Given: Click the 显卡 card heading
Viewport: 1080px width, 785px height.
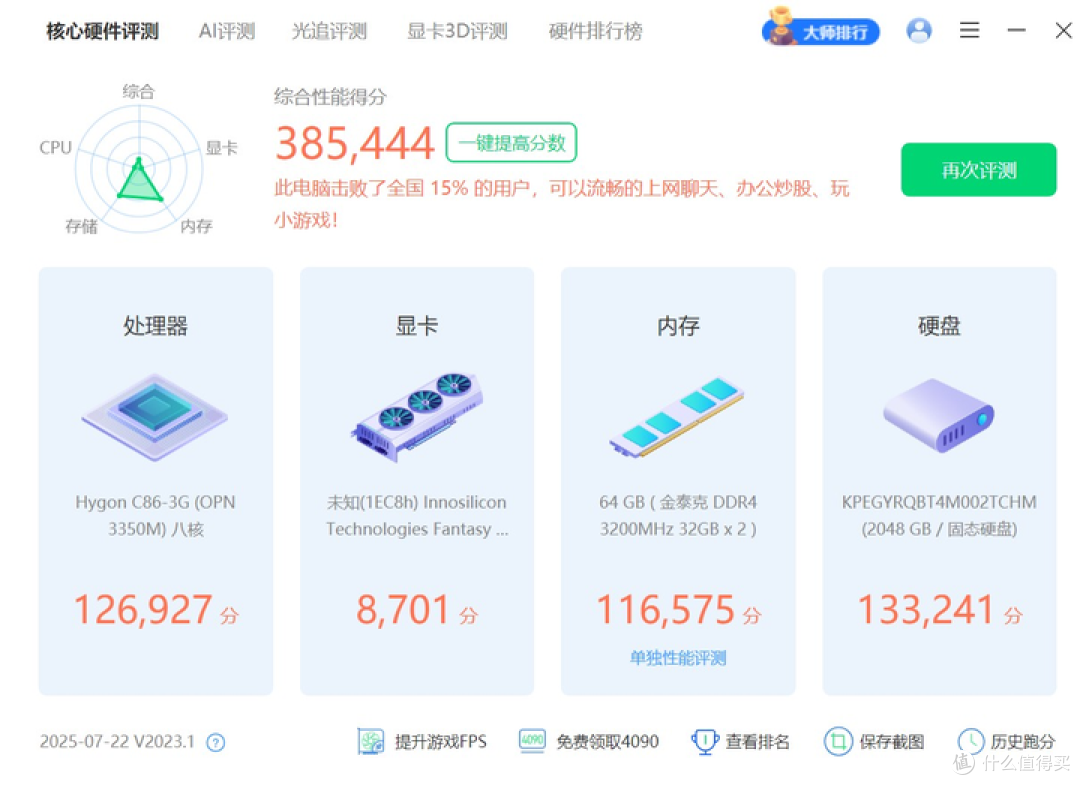Looking at the screenshot, I should tap(417, 326).
